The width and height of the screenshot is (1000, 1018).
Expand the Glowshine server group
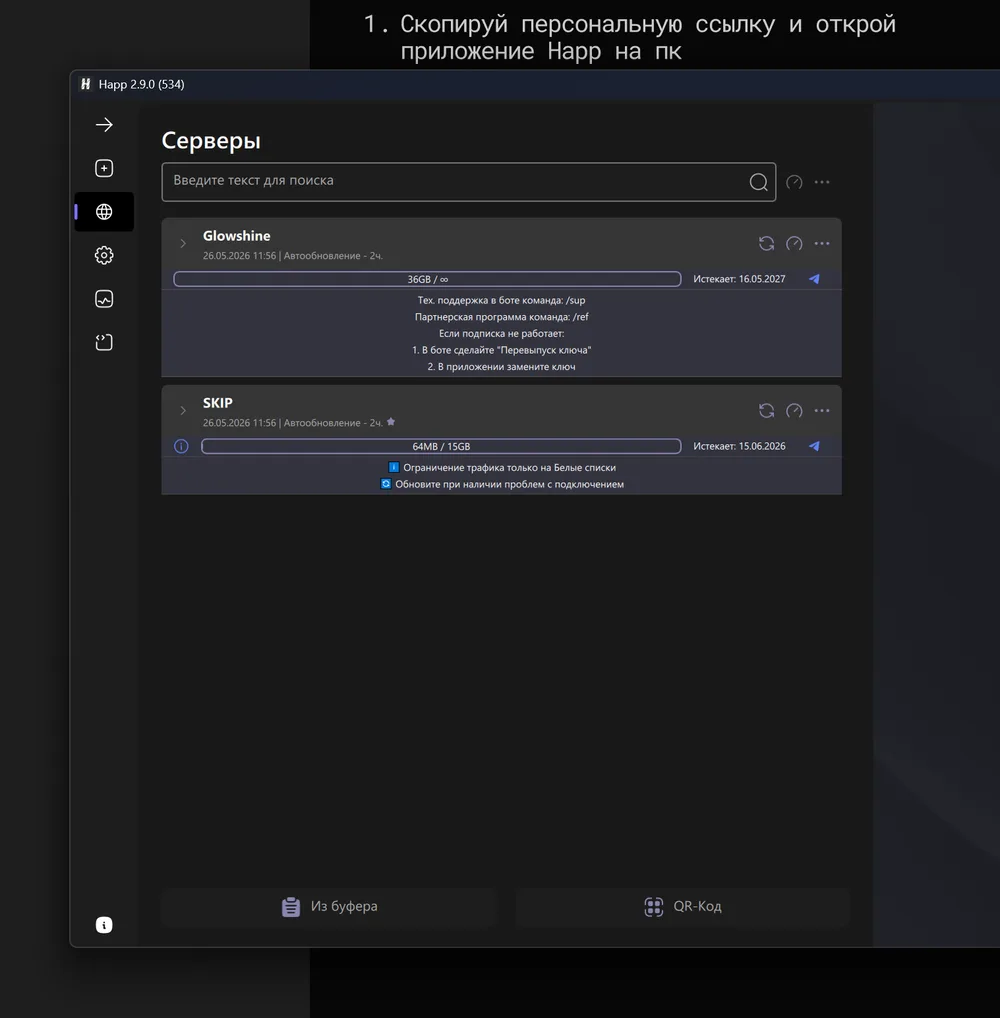[x=183, y=243]
